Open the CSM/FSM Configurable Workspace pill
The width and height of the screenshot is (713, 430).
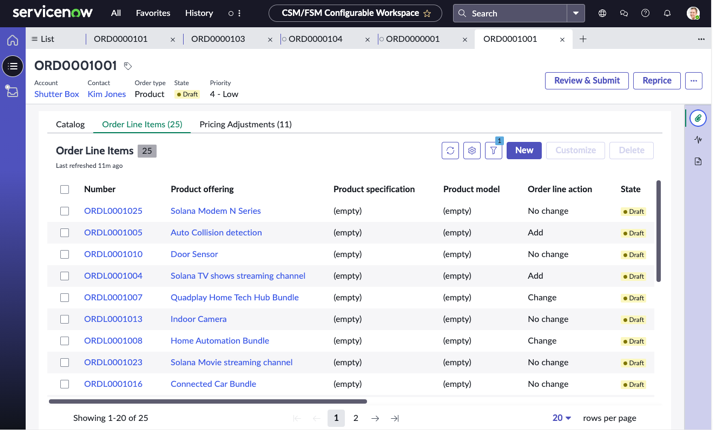point(355,13)
